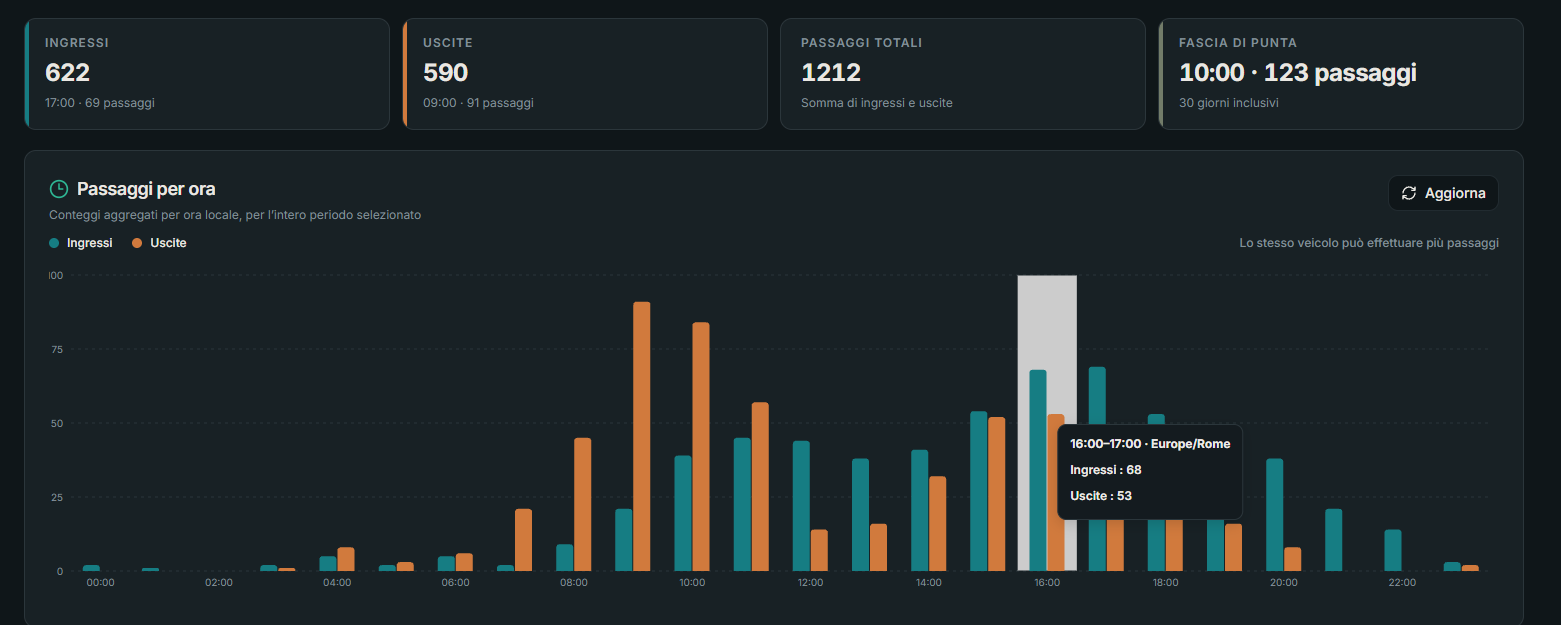Click the highlighted teal bar at 16:00
The image size is (1561, 625).
[x=1038, y=470]
